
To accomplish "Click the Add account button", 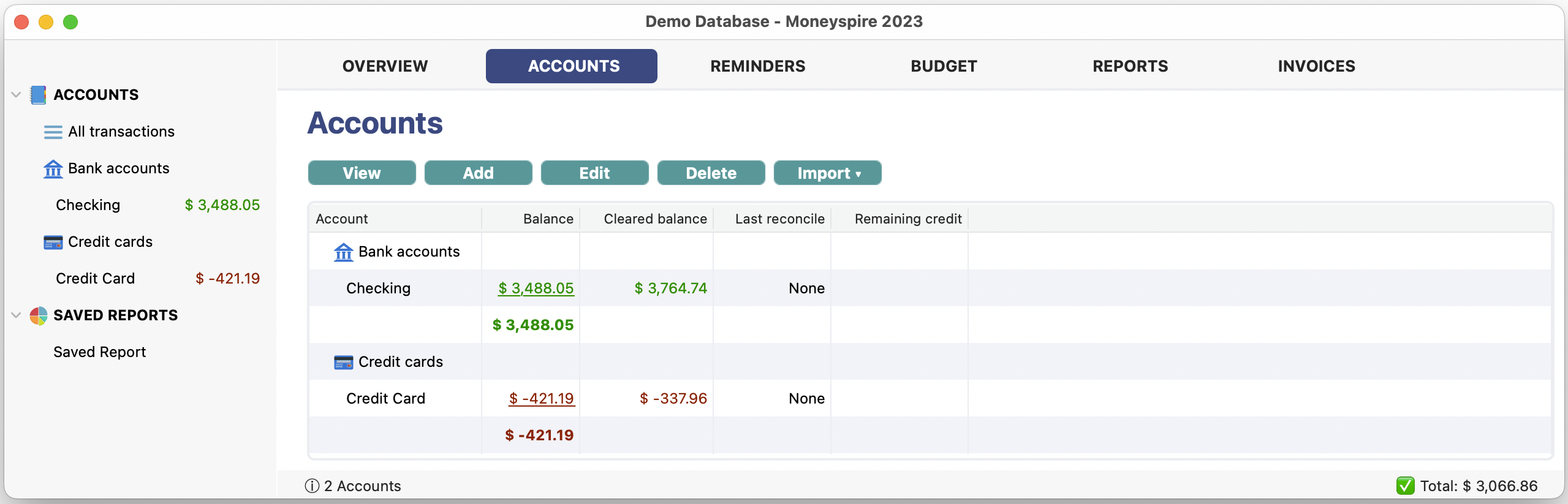I will click(x=479, y=173).
